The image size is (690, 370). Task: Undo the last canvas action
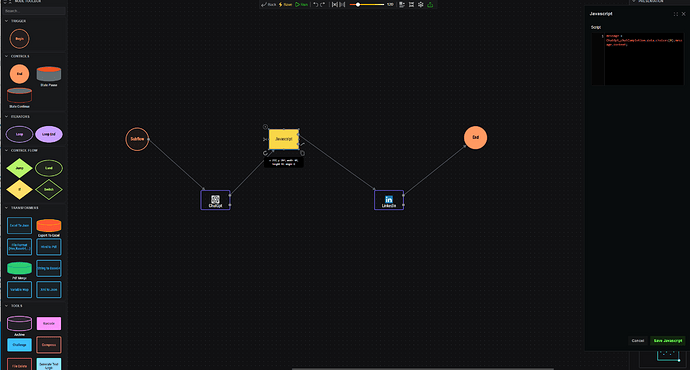coord(316,4)
